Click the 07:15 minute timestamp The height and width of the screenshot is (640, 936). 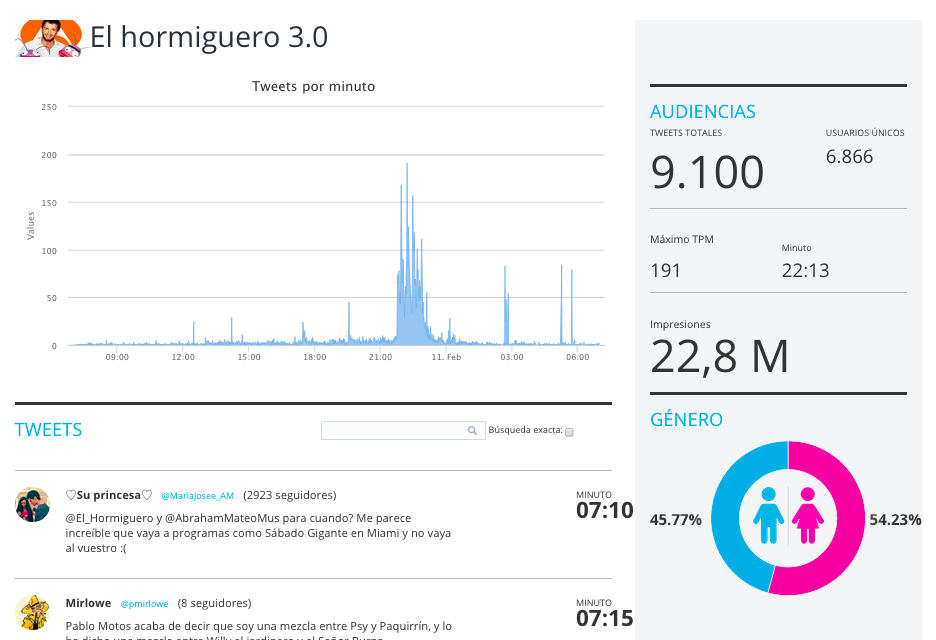605,619
